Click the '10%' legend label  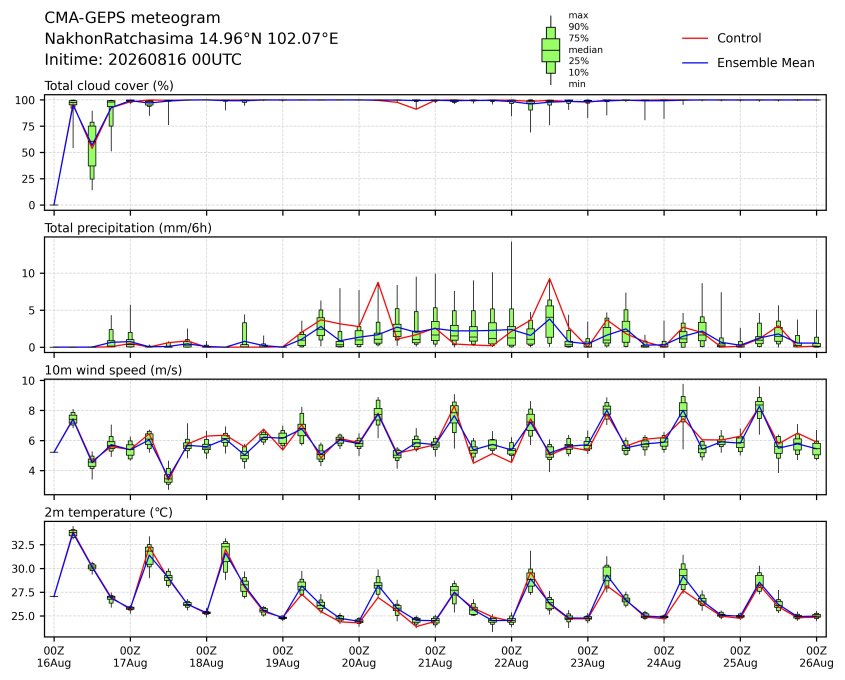(x=578, y=72)
